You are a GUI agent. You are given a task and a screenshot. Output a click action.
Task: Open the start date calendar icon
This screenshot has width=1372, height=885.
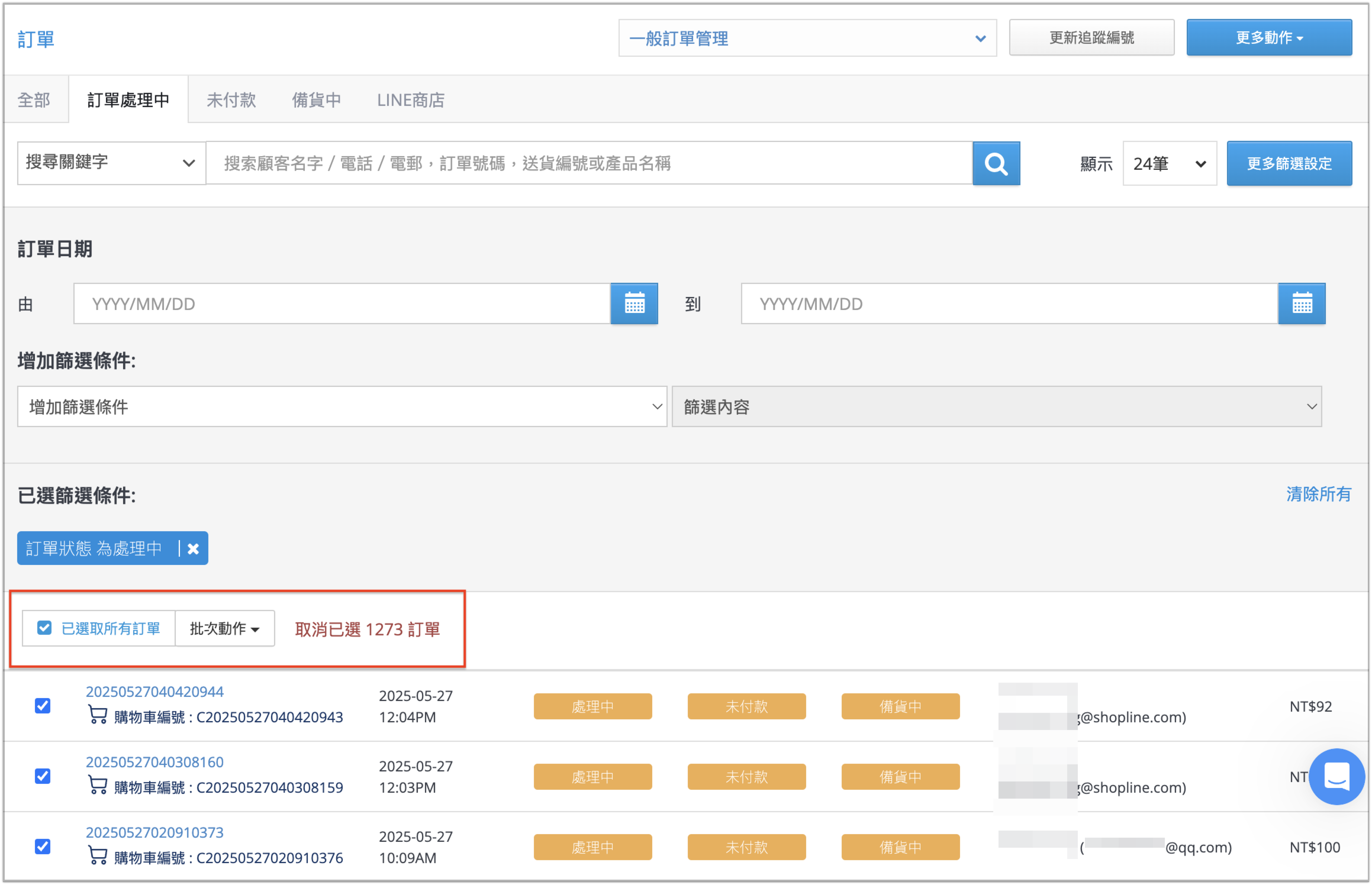click(634, 303)
